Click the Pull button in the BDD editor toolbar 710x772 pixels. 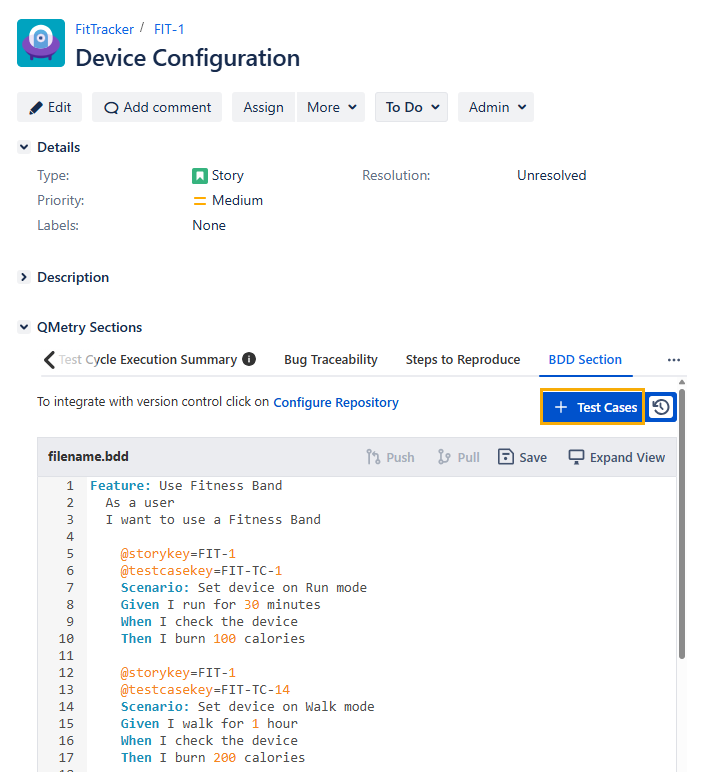[458, 457]
